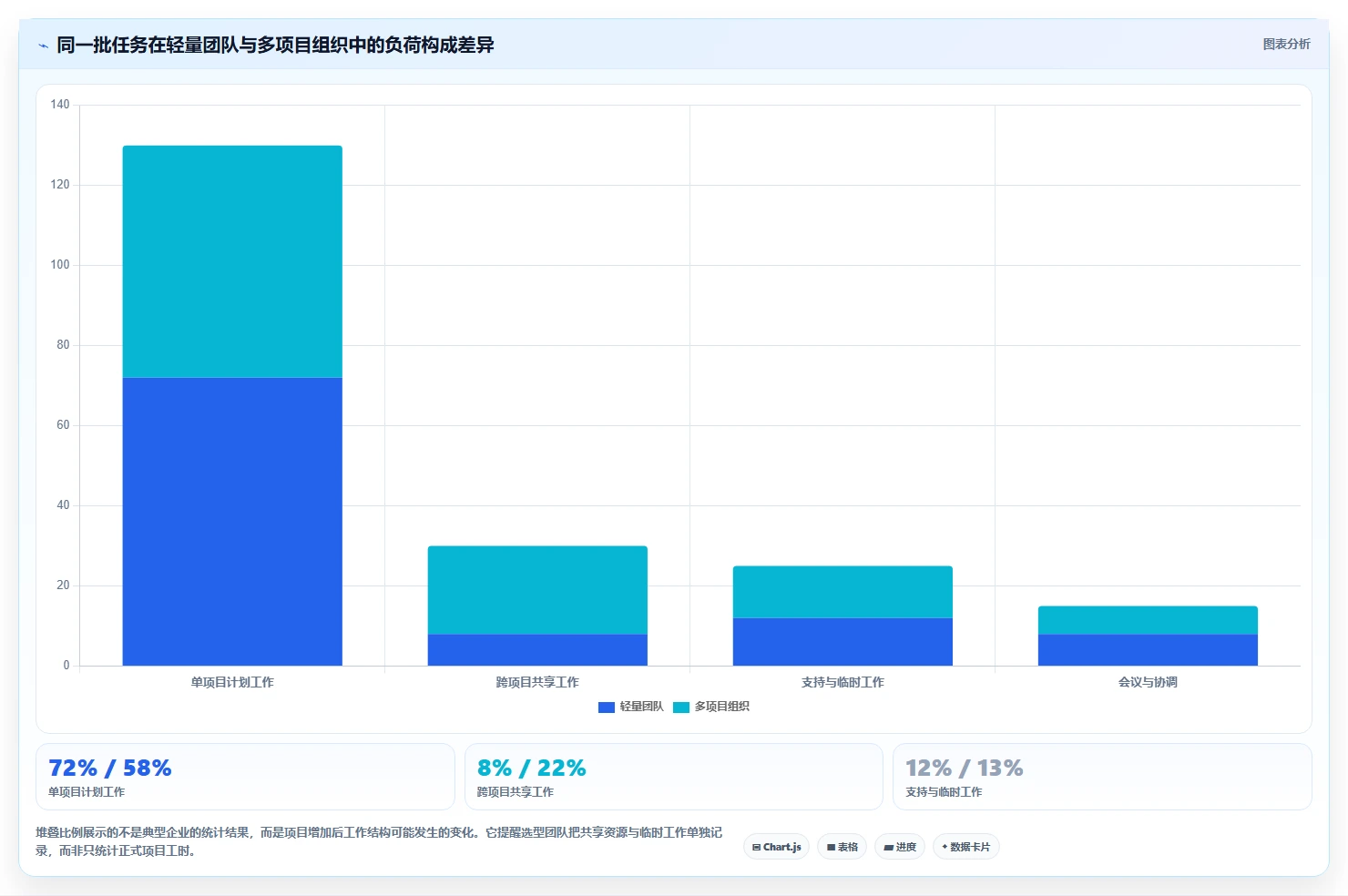This screenshot has height=896, width=1348.
Task: Click the 跨项目共享工作 caption under 8% / 22%
Action: 516,792
